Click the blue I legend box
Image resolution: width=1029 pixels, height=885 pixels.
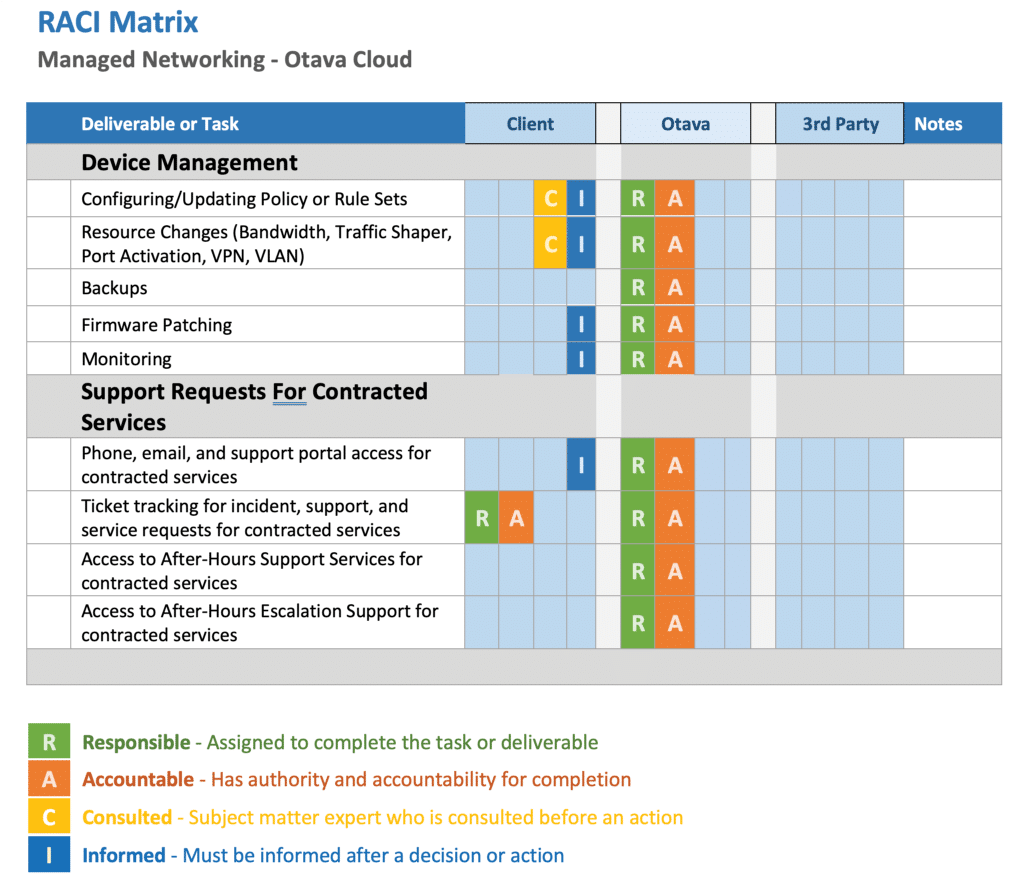tap(49, 854)
